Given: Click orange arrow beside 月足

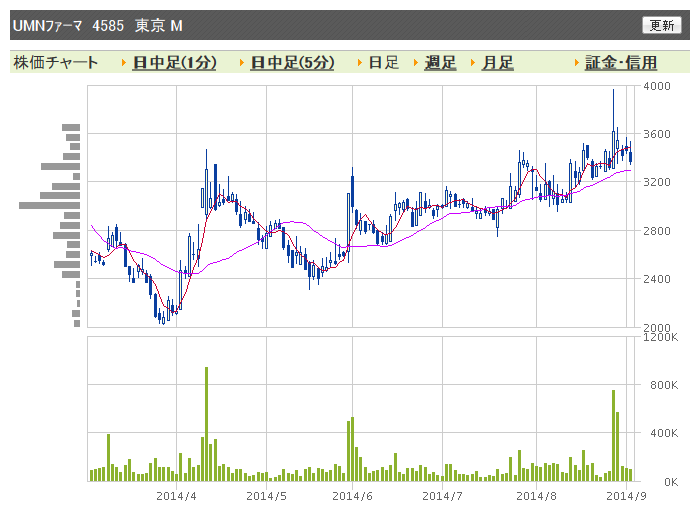Looking at the screenshot, I should [473, 63].
